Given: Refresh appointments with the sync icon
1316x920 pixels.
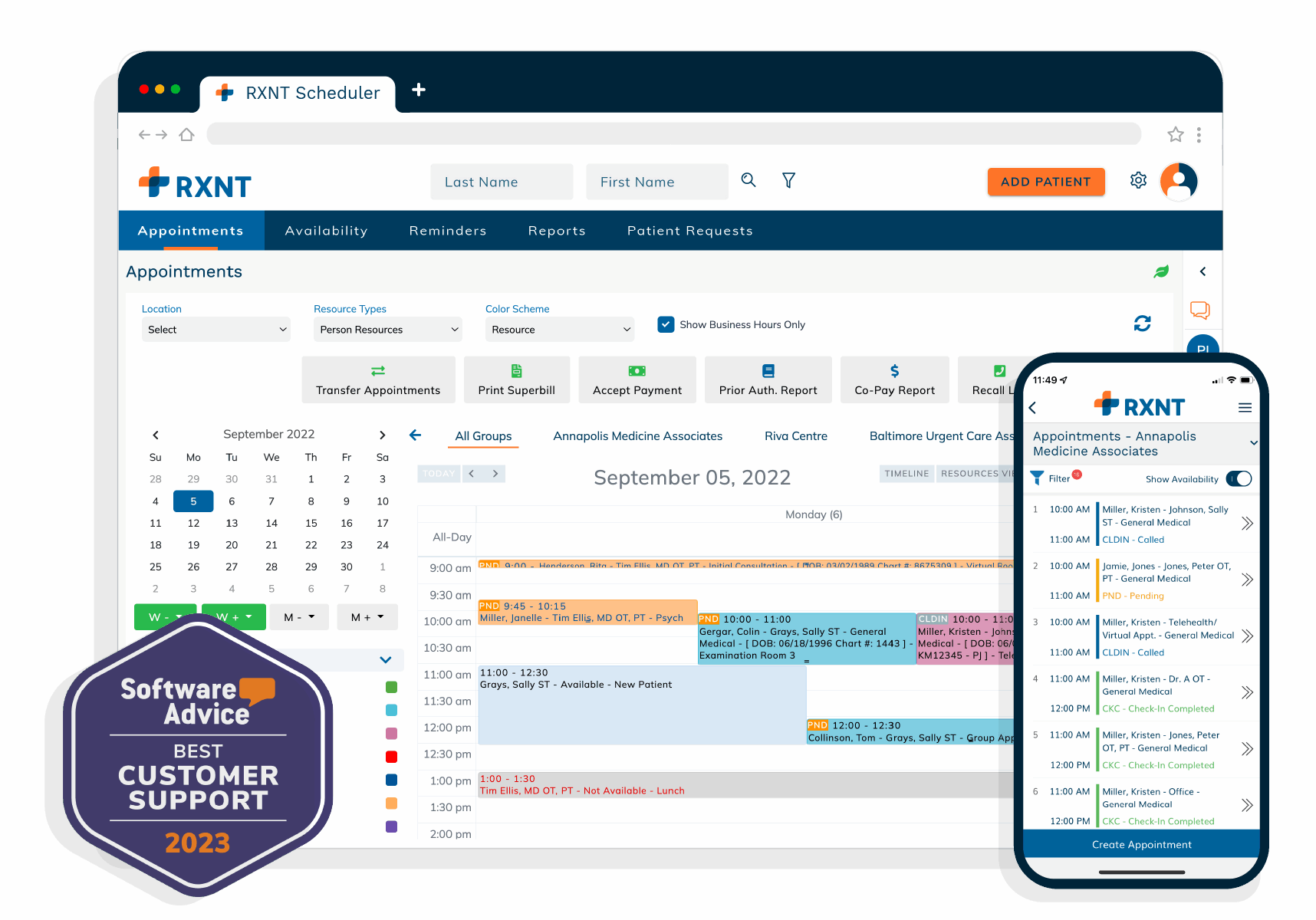Looking at the screenshot, I should [x=1142, y=324].
